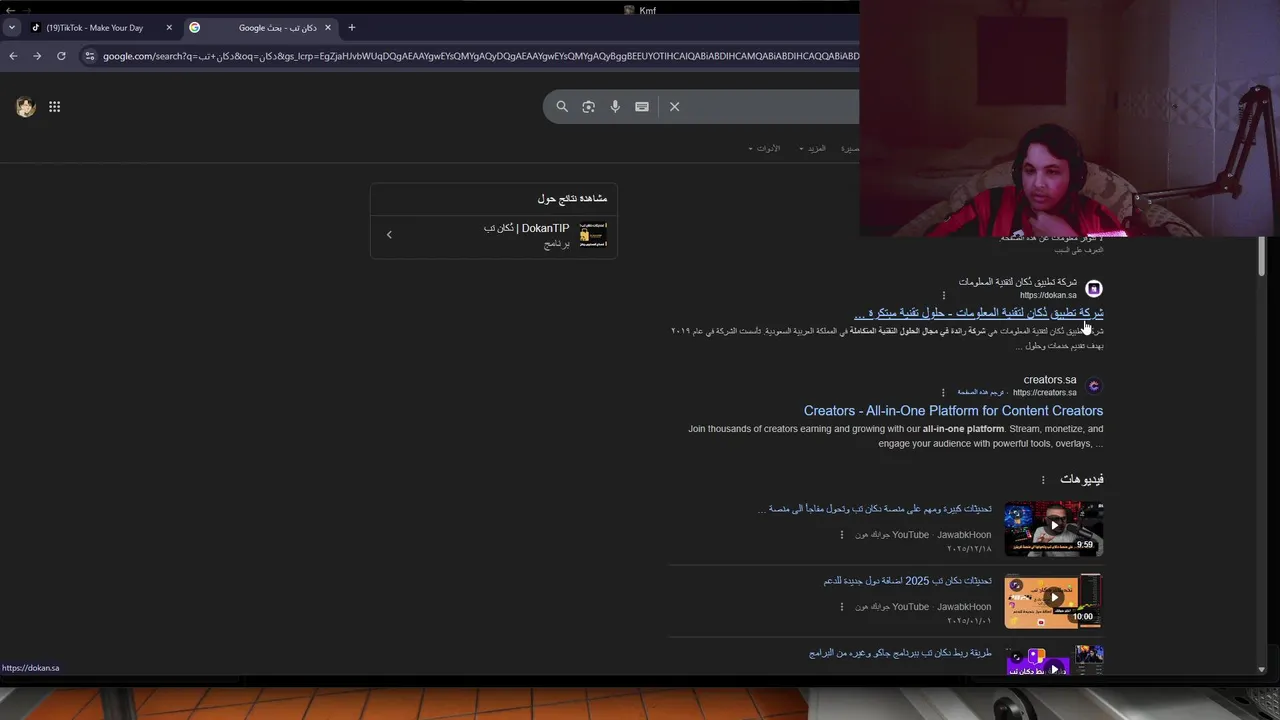Click ترجم هذه الصفحة translate link
Image resolution: width=1280 pixels, height=720 pixels.
[981, 393]
